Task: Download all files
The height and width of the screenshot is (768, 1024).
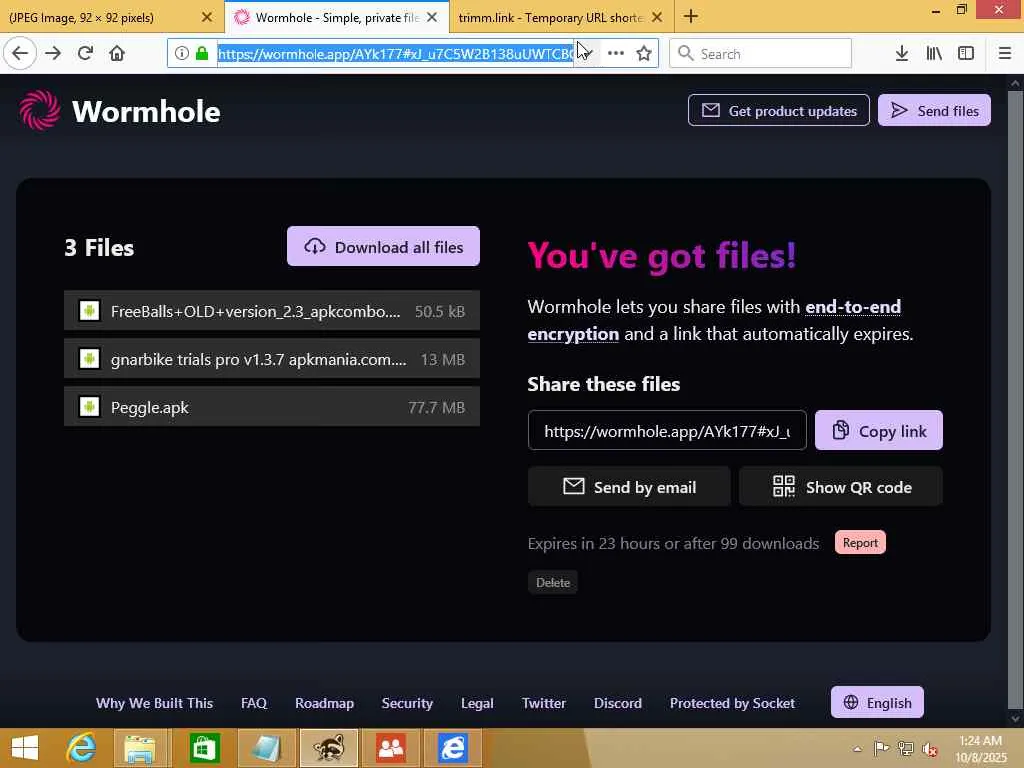Action: click(x=383, y=246)
